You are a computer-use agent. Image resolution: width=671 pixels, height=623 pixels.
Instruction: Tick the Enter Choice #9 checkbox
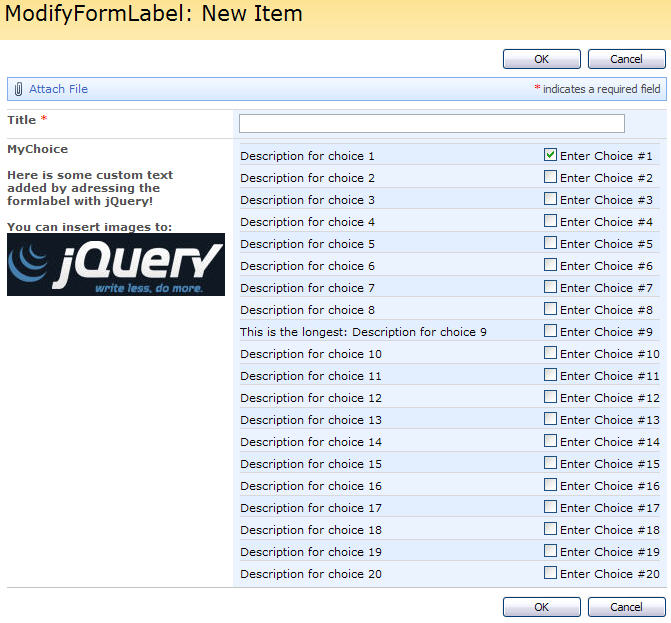[550, 331]
